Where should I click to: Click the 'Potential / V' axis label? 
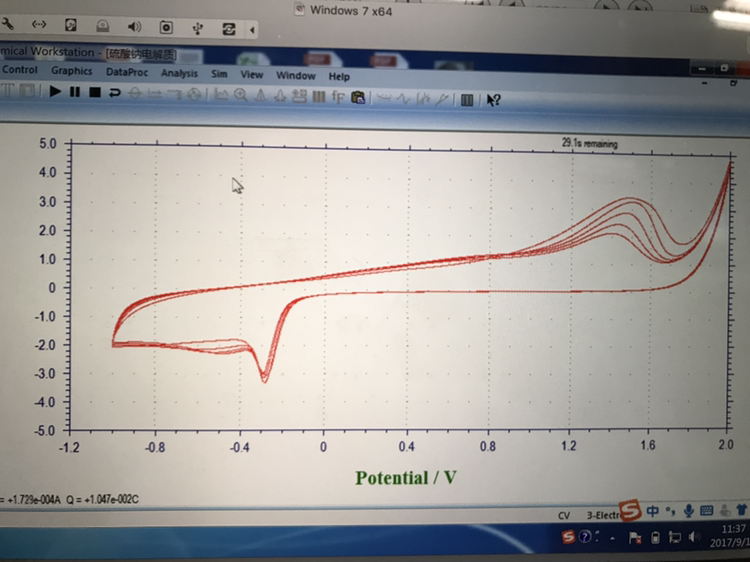[406, 478]
